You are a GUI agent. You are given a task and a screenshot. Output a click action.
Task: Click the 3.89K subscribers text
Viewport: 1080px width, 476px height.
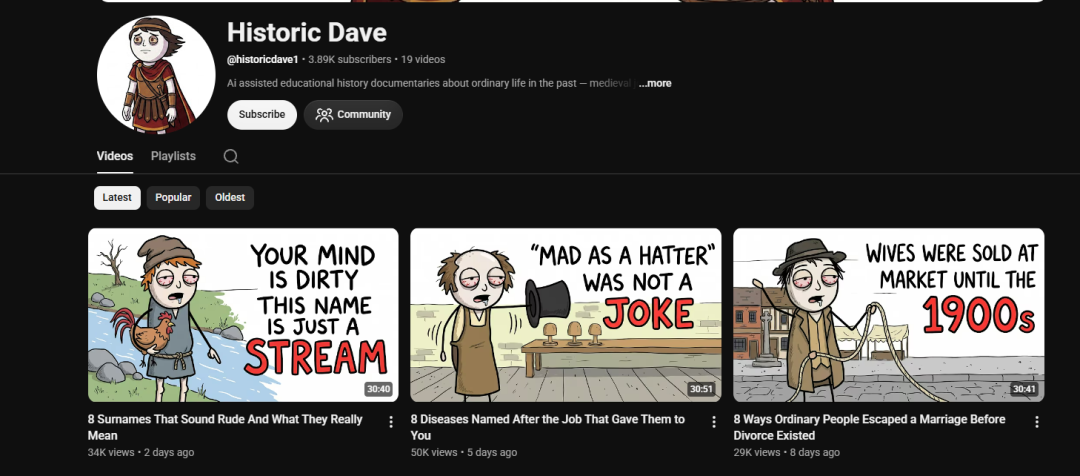click(x=350, y=59)
